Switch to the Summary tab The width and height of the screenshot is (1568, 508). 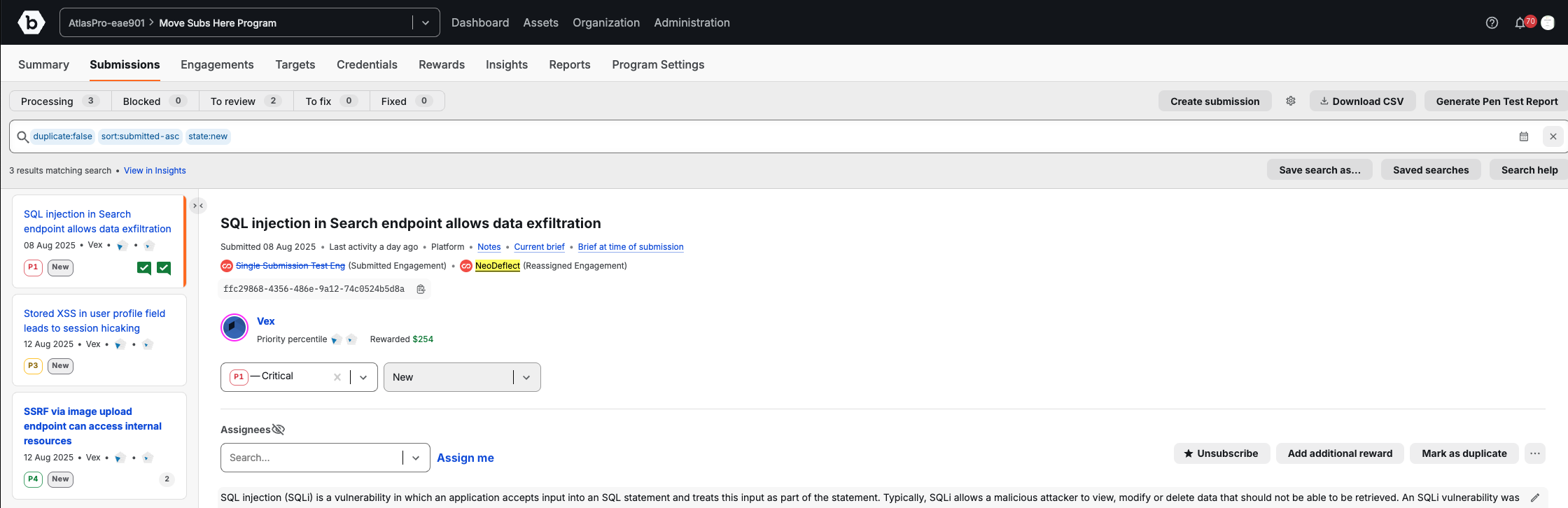(43, 64)
